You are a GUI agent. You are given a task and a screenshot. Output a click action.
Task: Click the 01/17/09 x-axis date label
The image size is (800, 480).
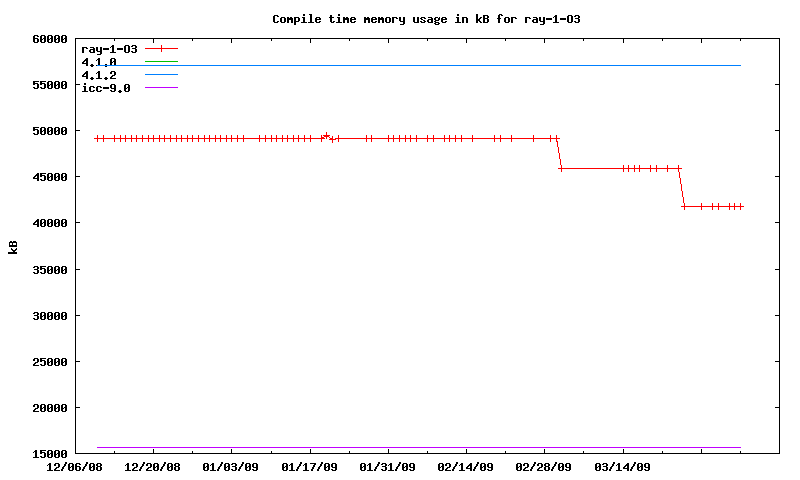309,467
